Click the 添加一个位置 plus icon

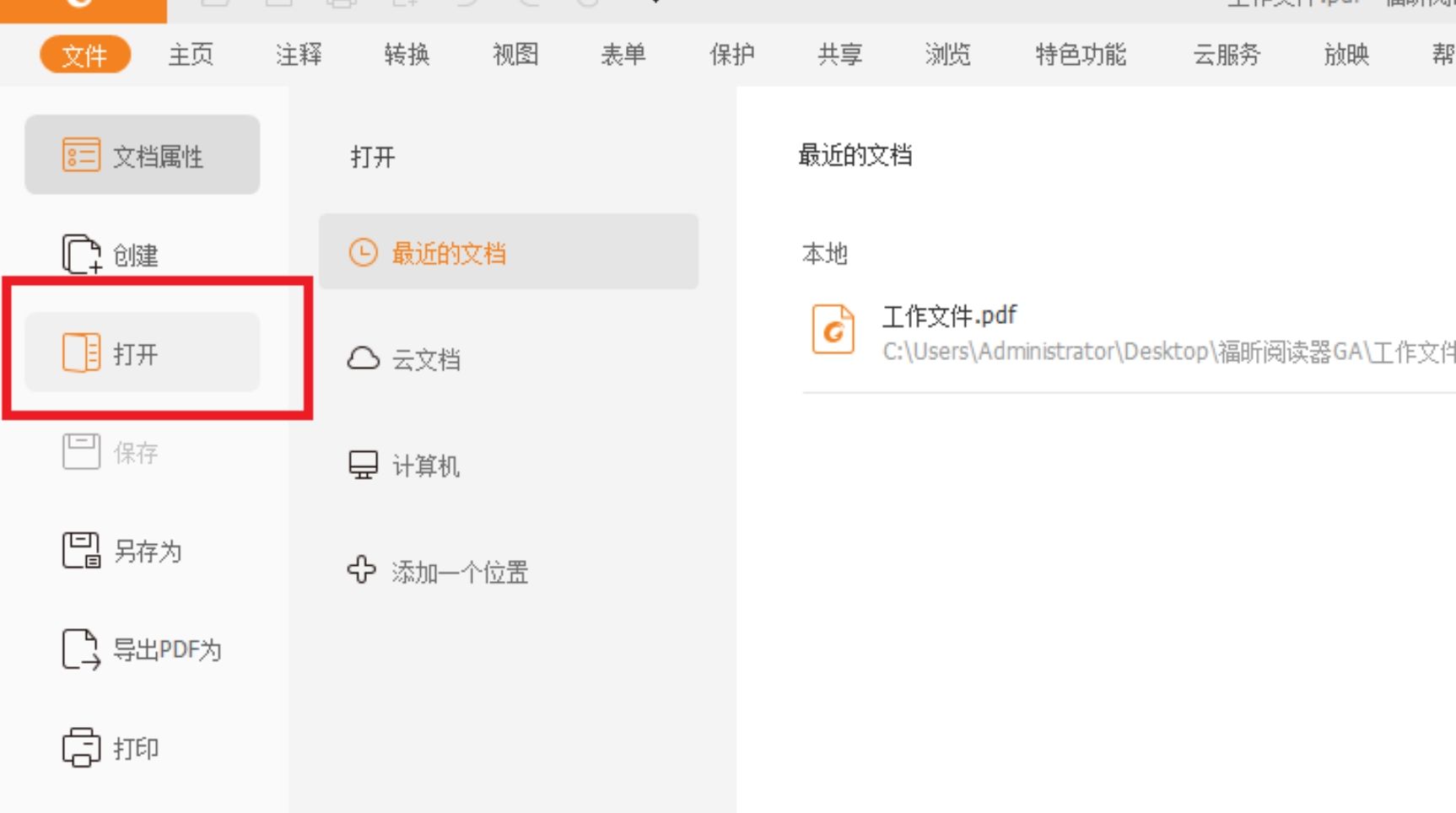point(361,571)
